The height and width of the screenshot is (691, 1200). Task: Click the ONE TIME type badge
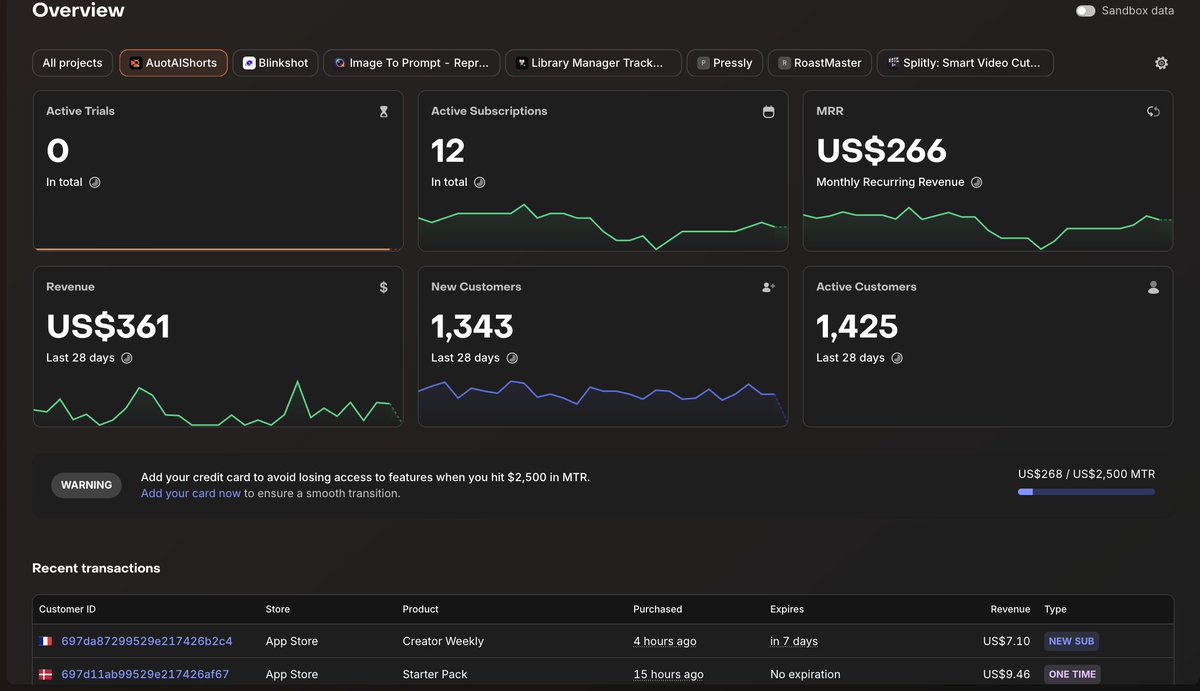pyautogui.click(x=1072, y=675)
